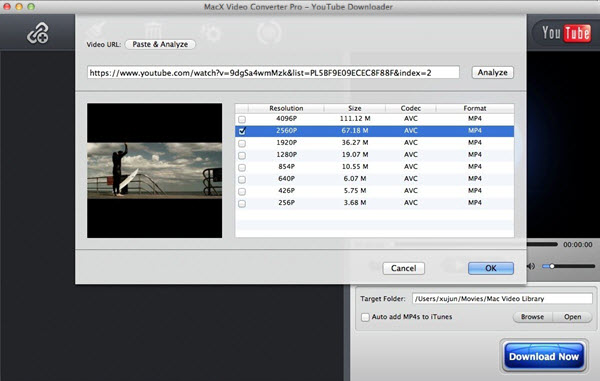
Task: Select the 6.07 M size cell
Action: coord(355,179)
